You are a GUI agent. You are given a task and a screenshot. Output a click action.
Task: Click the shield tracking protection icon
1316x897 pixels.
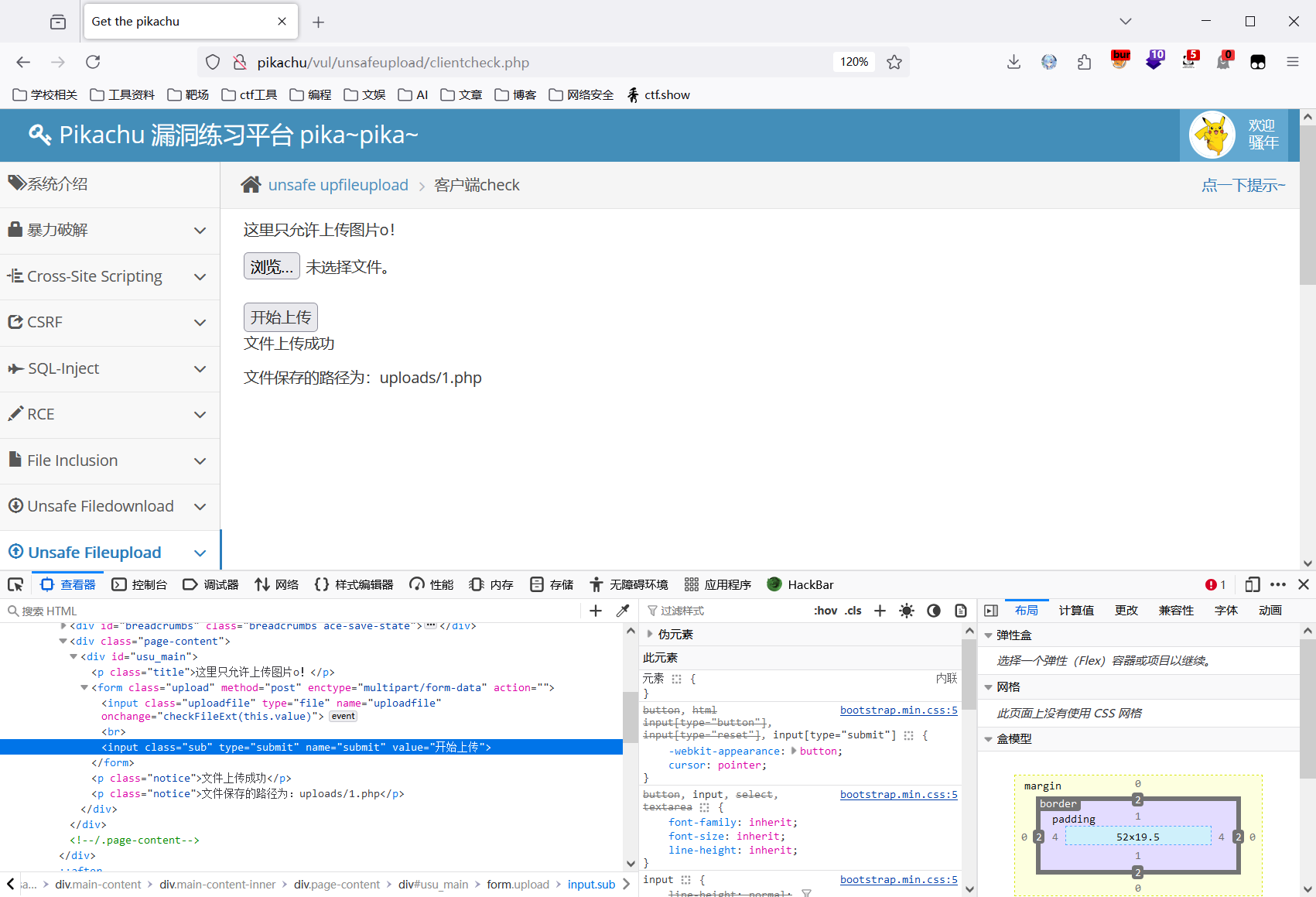coord(213,62)
